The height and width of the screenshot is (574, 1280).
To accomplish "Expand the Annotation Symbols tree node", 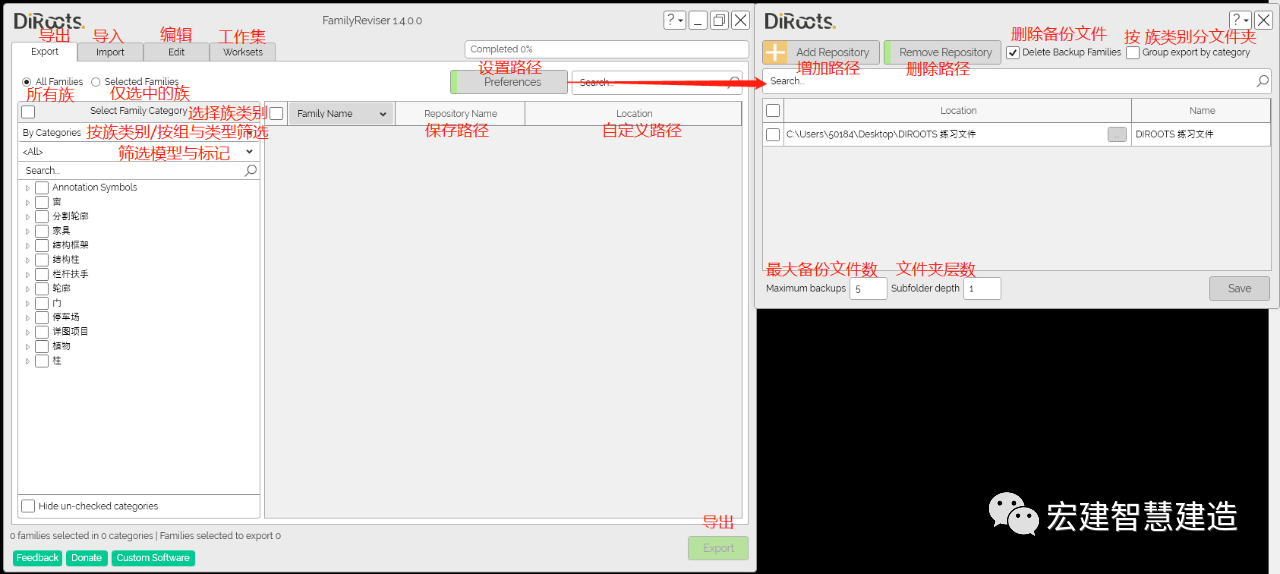I will click(x=27, y=188).
